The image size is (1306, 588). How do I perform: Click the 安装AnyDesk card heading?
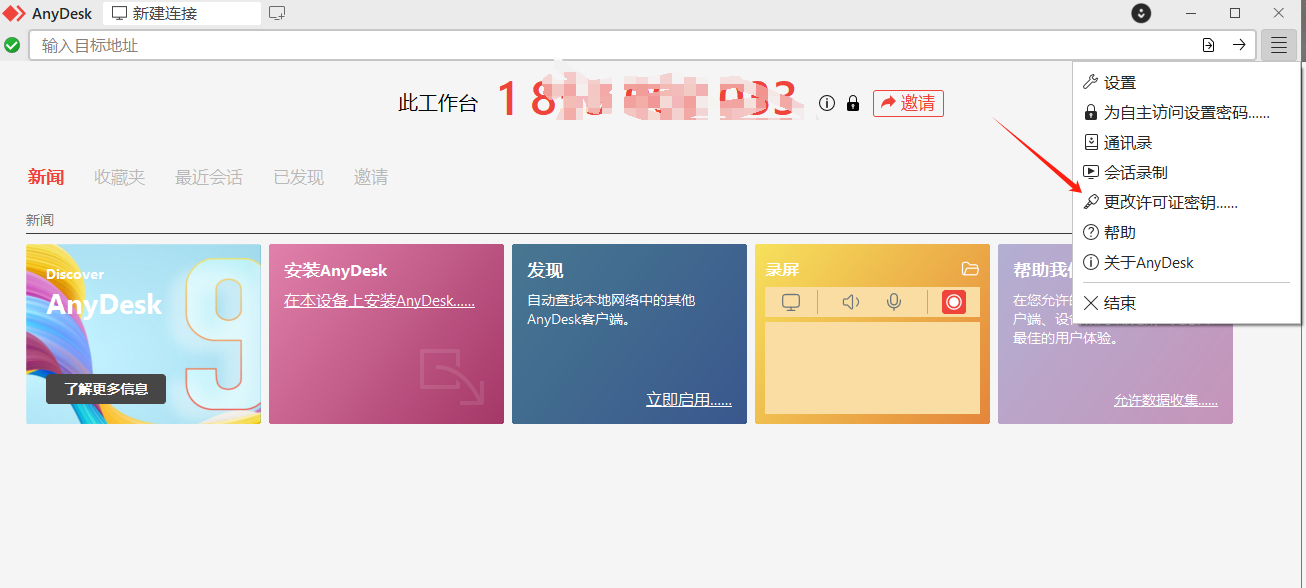336,270
